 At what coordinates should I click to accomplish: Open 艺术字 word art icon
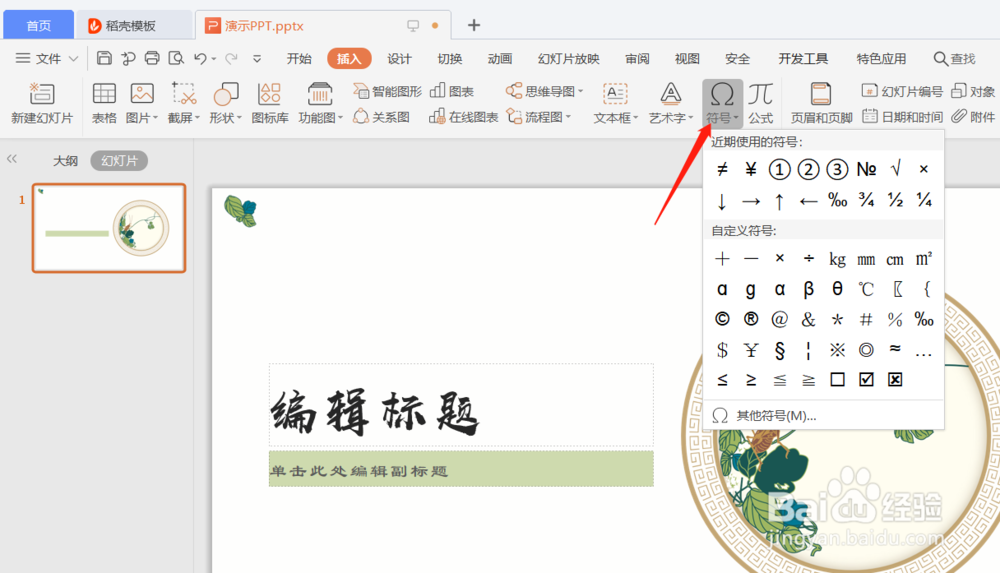click(x=670, y=94)
